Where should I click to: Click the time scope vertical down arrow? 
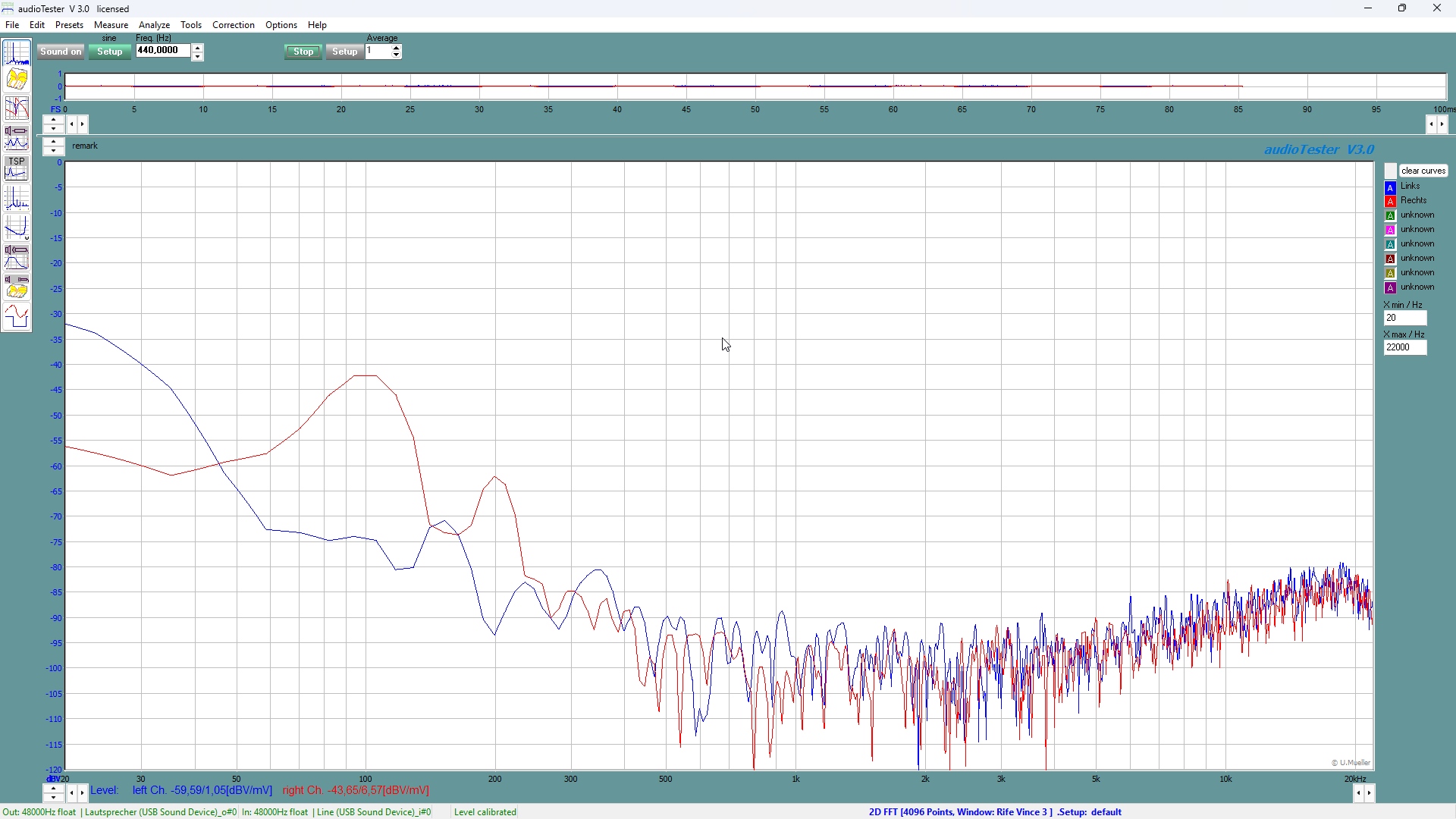click(x=54, y=129)
